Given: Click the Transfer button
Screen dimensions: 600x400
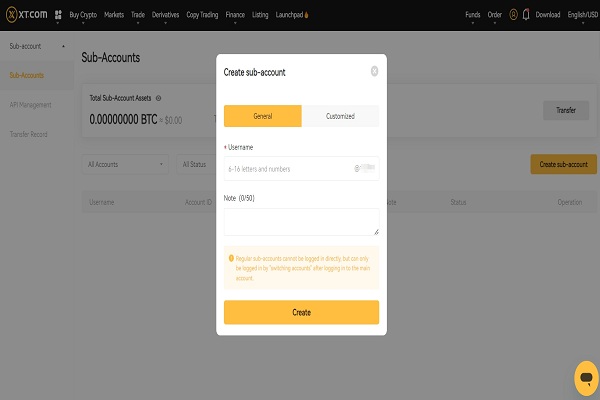Looking at the screenshot, I should (566, 110).
